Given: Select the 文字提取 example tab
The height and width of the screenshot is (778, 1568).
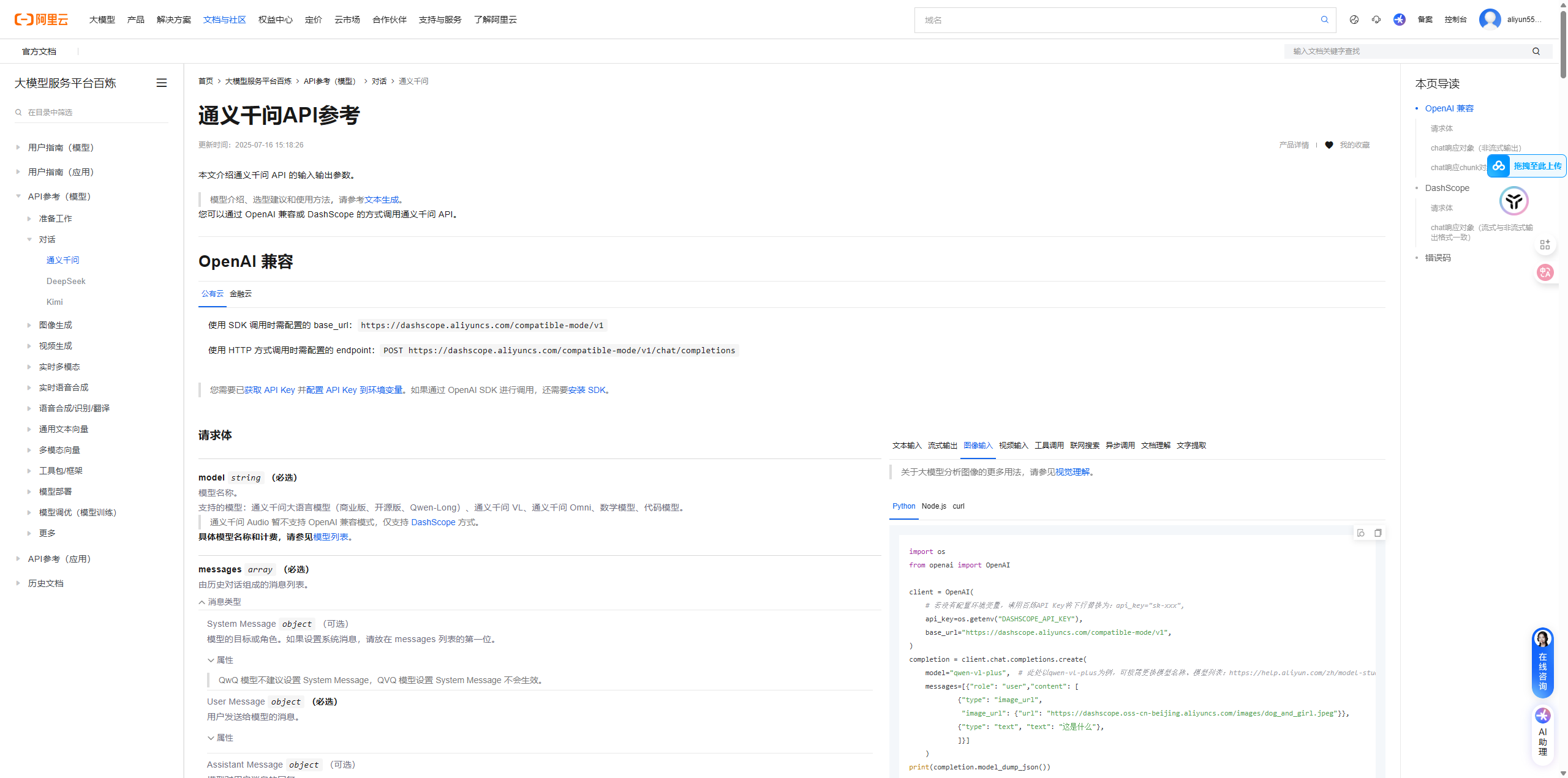Looking at the screenshot, I should point(1191,446).
